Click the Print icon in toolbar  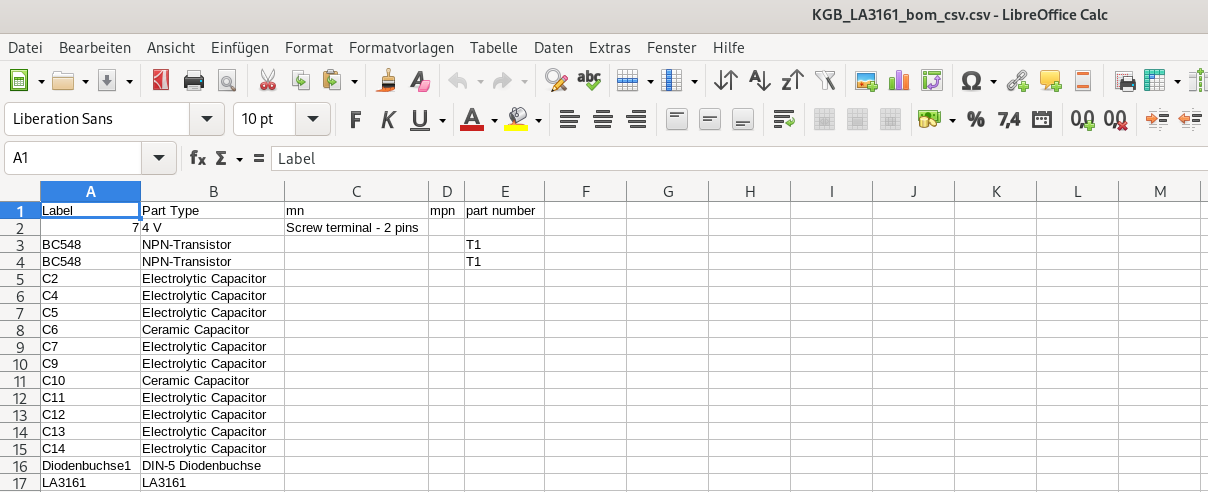pos(194,81)
